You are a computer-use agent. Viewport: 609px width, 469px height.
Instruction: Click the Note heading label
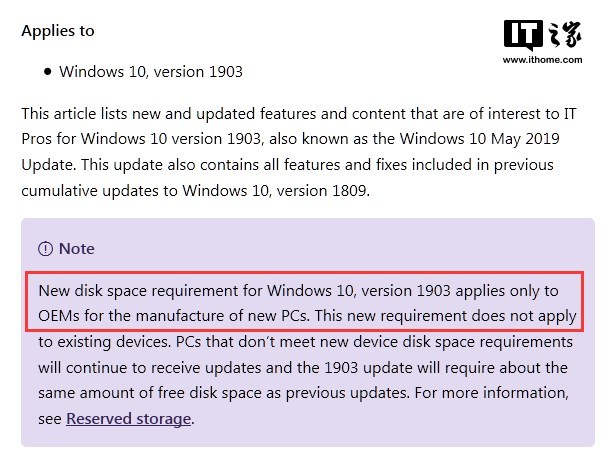coord(77,249)
